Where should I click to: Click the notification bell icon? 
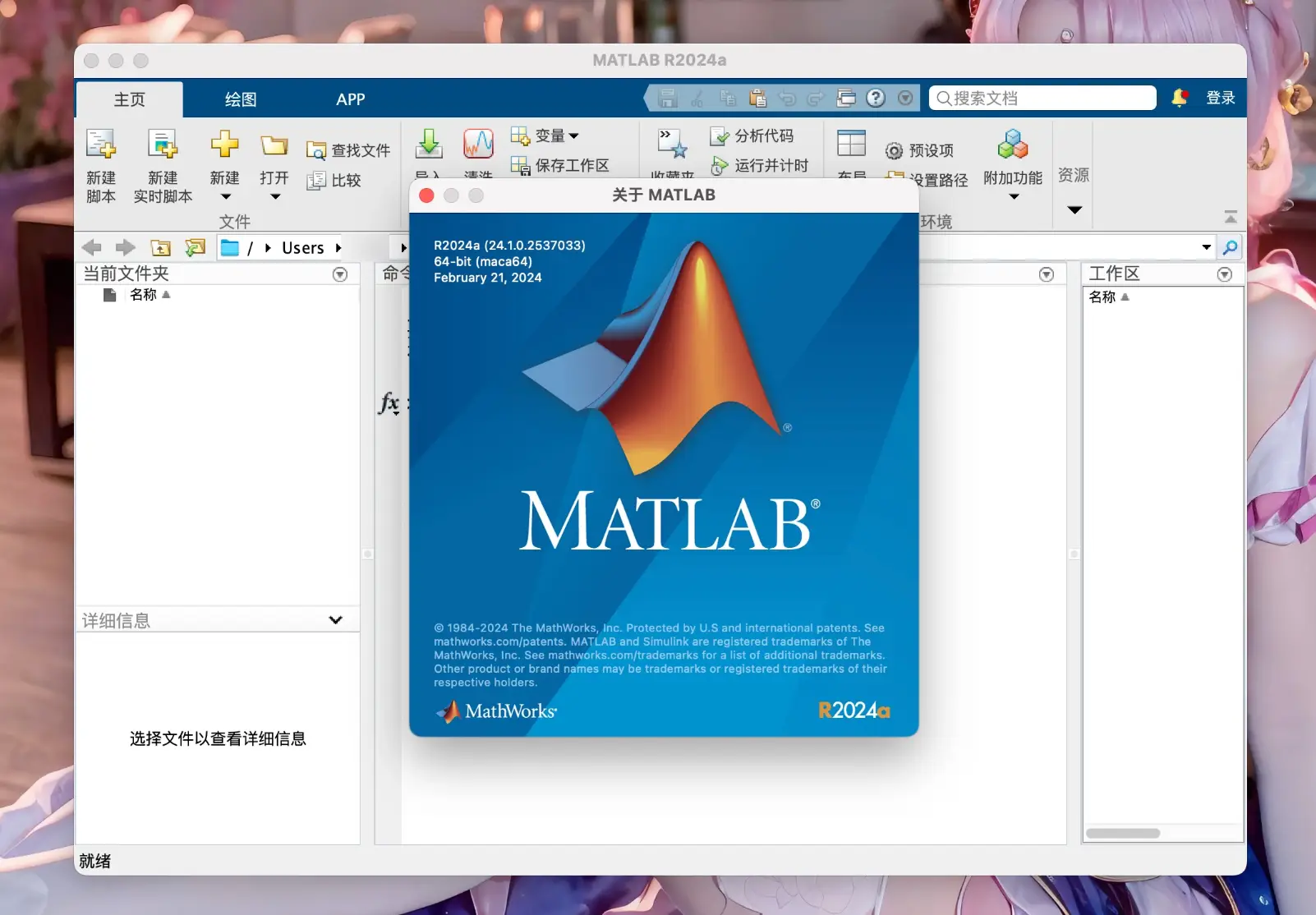click(1179, 98)
